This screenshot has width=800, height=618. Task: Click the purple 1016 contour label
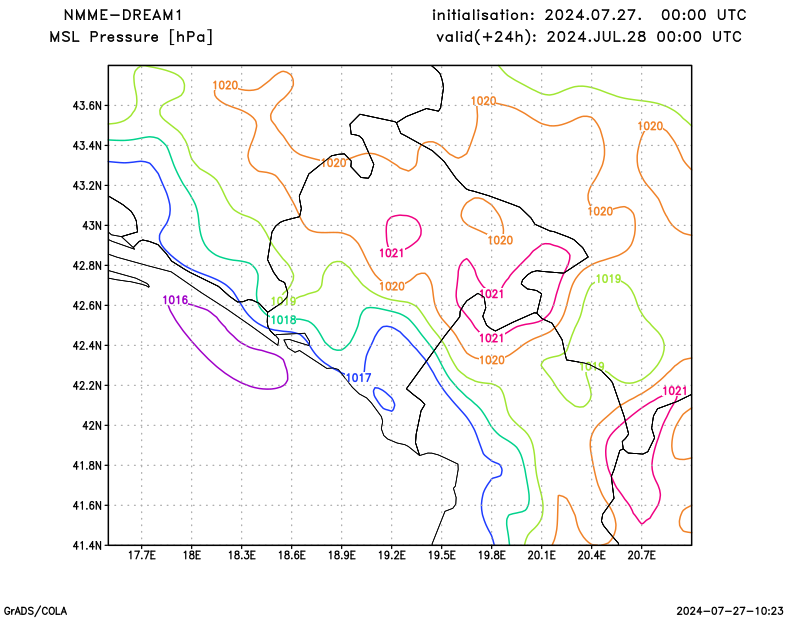(x=175, y=300)
